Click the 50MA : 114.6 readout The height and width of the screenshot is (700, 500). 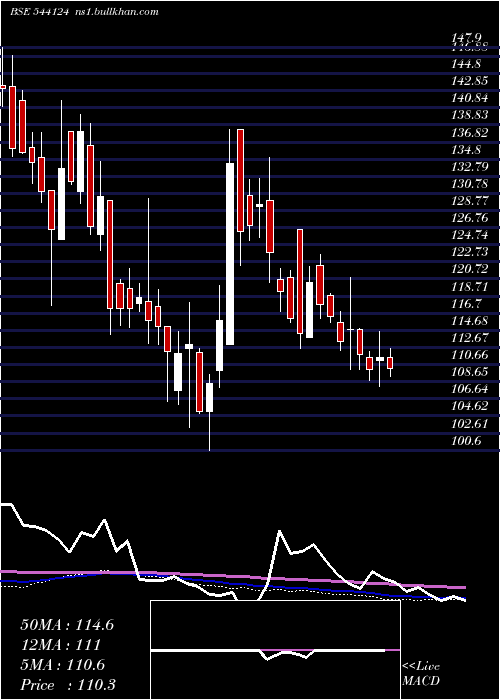click(x=67, y=625)
